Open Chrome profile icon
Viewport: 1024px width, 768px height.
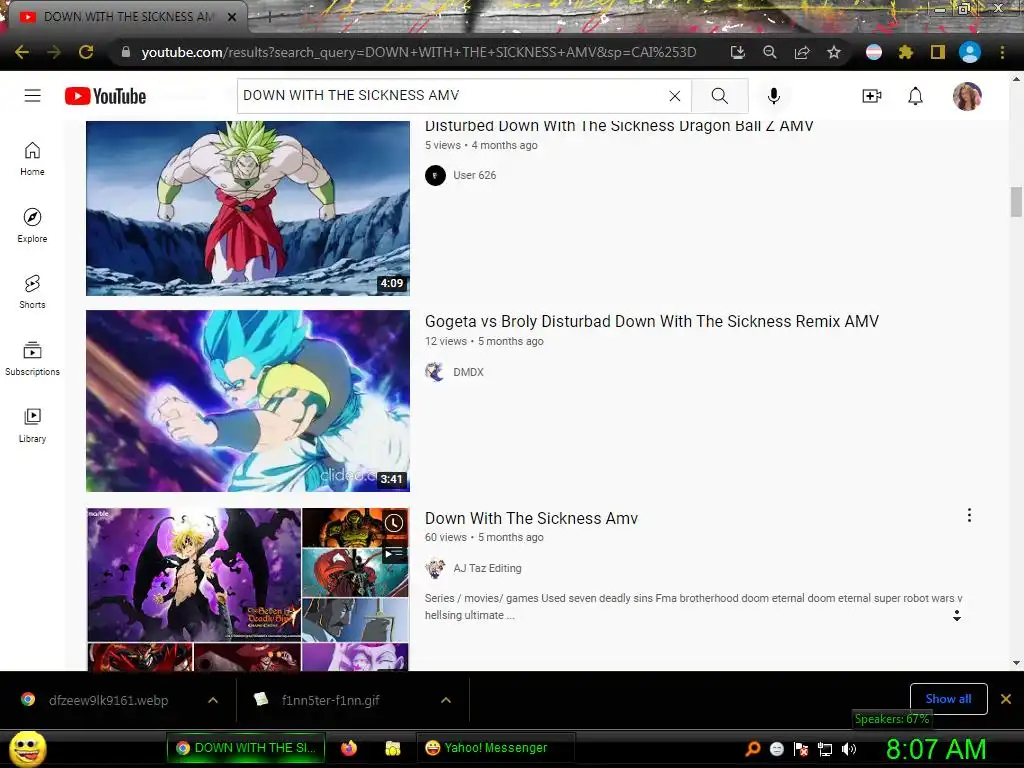pos(970,52)
